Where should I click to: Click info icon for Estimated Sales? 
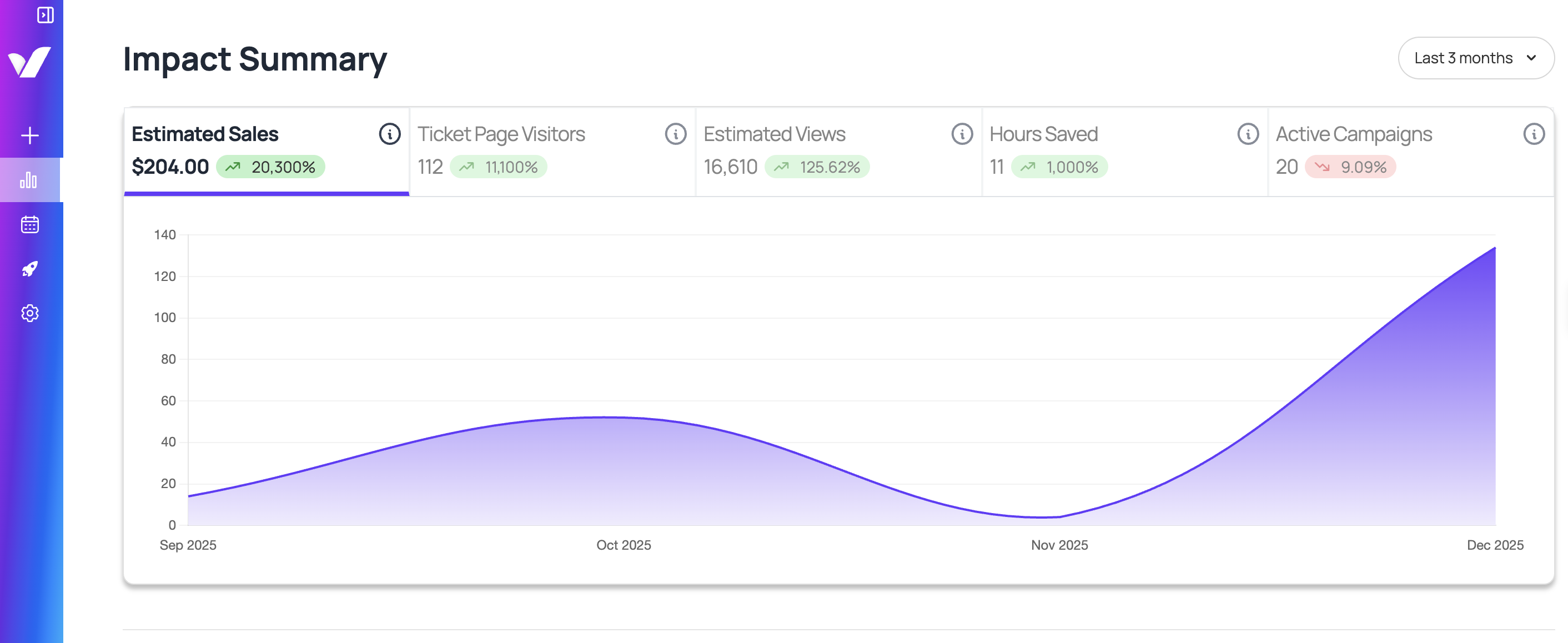(x=390, y=134)
